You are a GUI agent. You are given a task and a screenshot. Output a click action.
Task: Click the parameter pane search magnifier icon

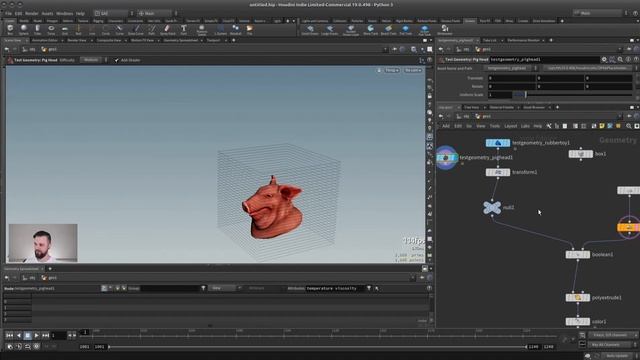pos(620,60)
